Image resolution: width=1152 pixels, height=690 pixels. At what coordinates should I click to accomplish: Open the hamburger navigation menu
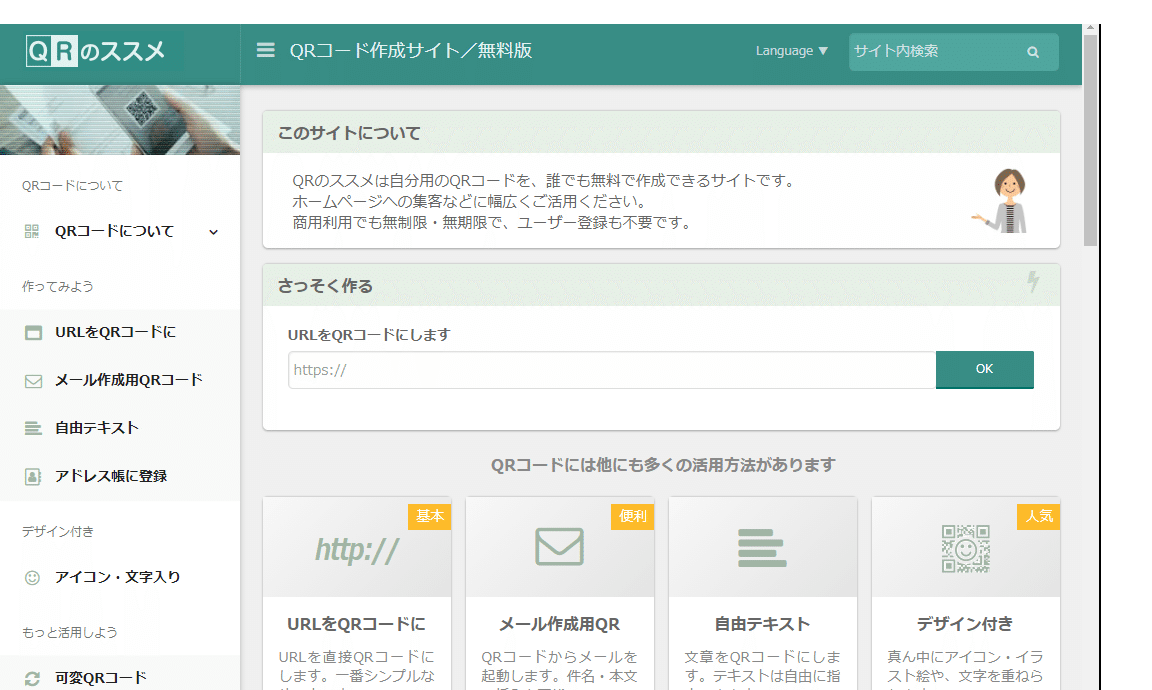pyautogui.click(x=265, y=49)
